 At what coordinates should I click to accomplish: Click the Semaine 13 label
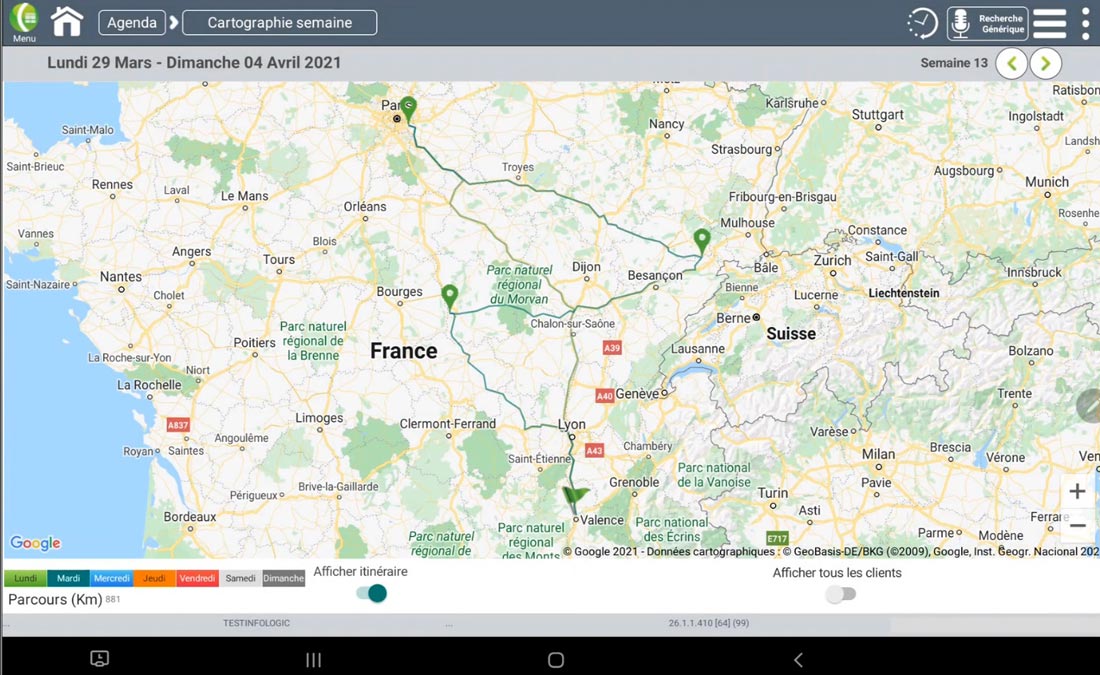click(954, 63)
